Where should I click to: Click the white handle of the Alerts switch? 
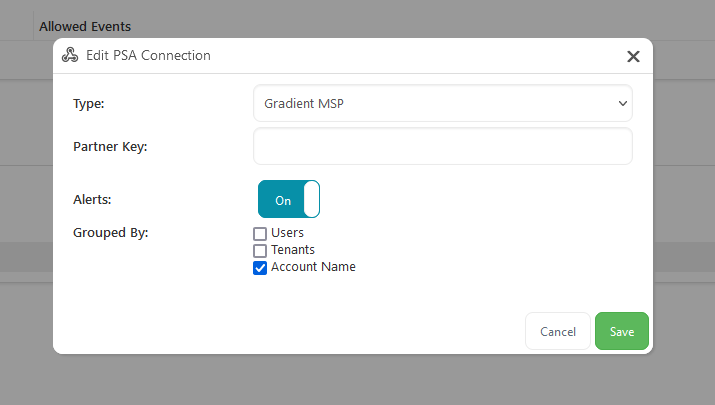[x=311, y=199]
